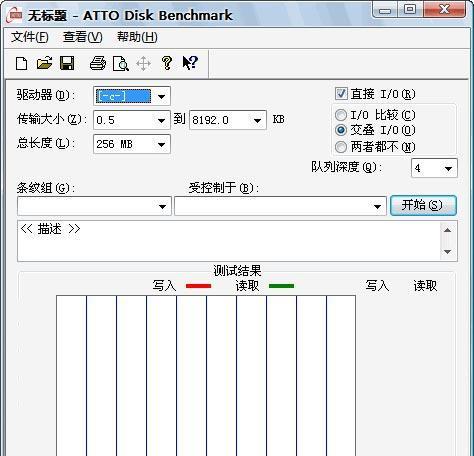This screenshot has height=456, width=474.
Task: Expand the 总长度 256 MB dropdown
Action: click(161, 144)
